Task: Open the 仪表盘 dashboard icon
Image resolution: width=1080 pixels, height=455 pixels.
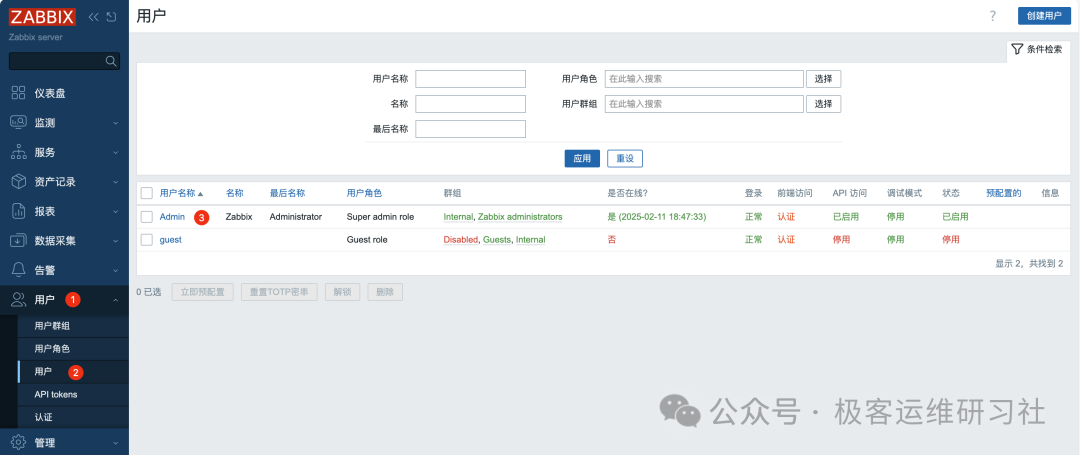Action: click(x=18, y=93)
